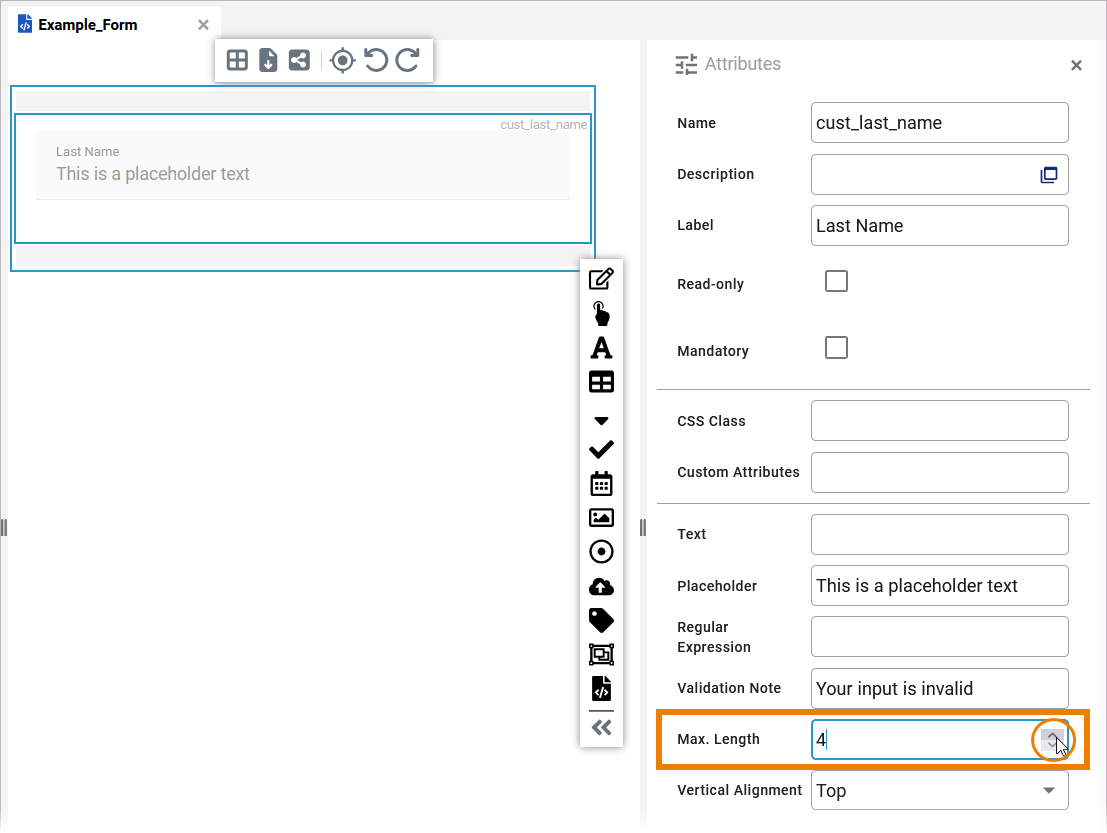Image resolution: width=1107 pixels, height=833 pixels.
Task: Click the center target icon in toolbar
Action: pyautogui.click(x=342, y=60)
